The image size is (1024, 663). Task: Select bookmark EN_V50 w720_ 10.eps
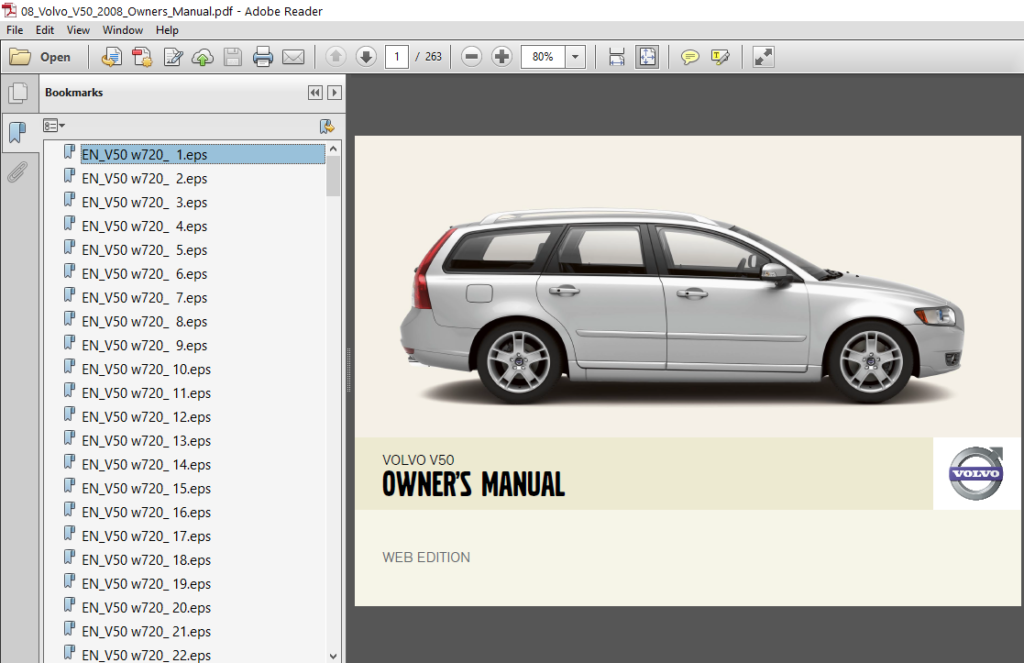pos(146,369)
